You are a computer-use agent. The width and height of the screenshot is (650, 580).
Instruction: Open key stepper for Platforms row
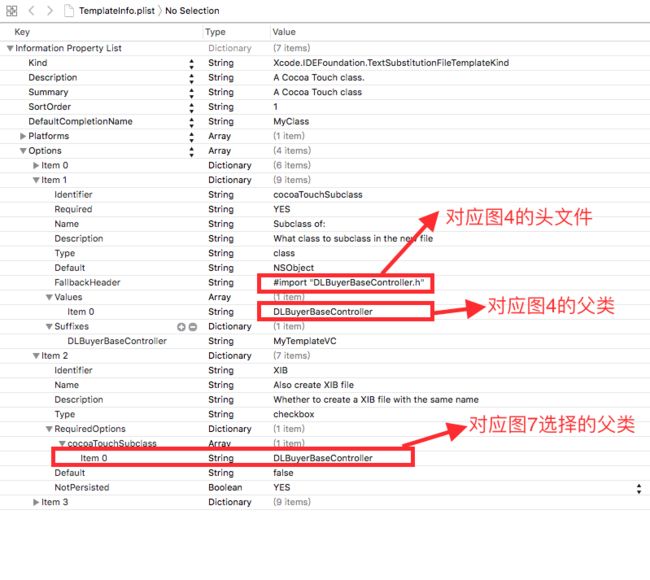pyautogui.click(x=191, y=136)
